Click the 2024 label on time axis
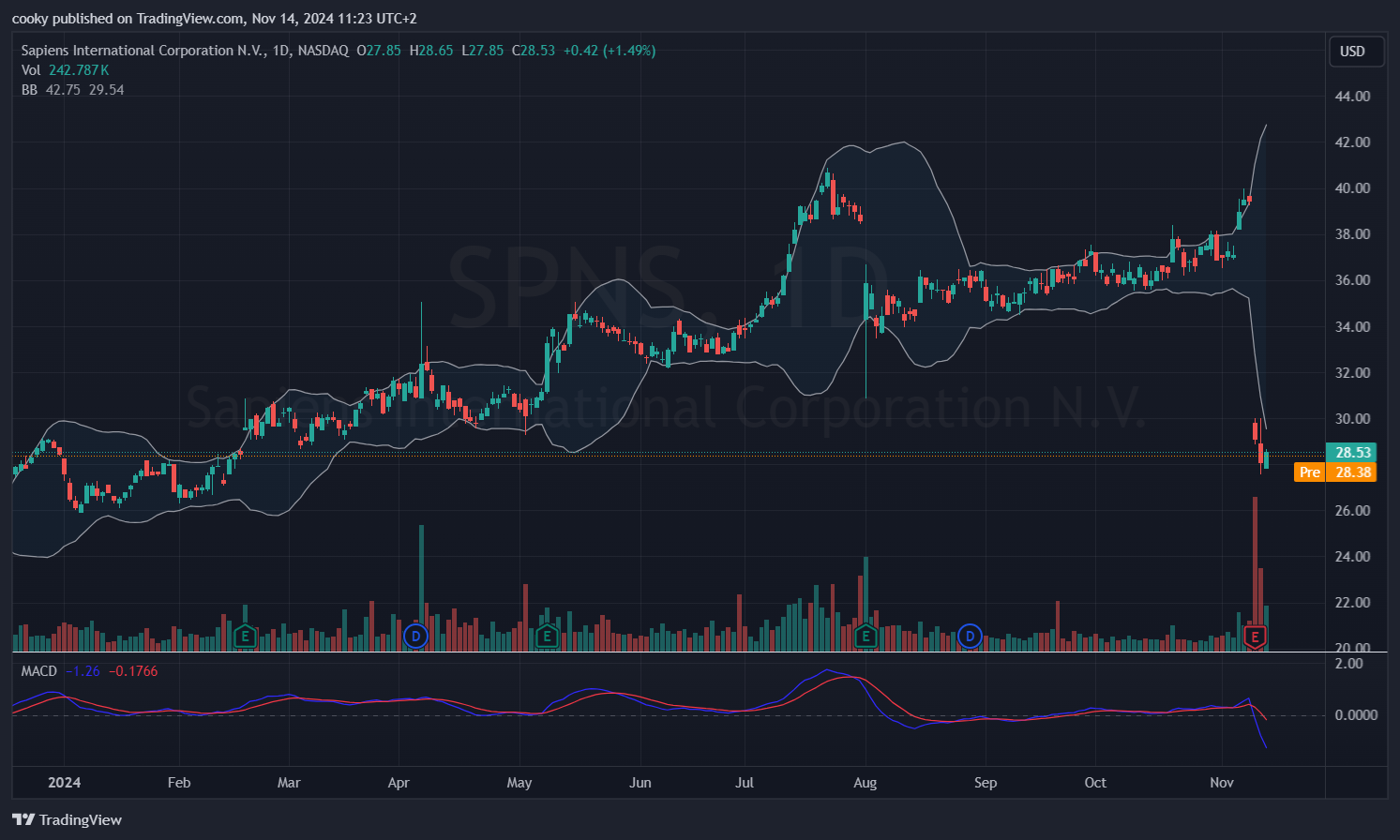Image resolution: width=1400 pixels, height=840 pixels. (x=64, y=783)
